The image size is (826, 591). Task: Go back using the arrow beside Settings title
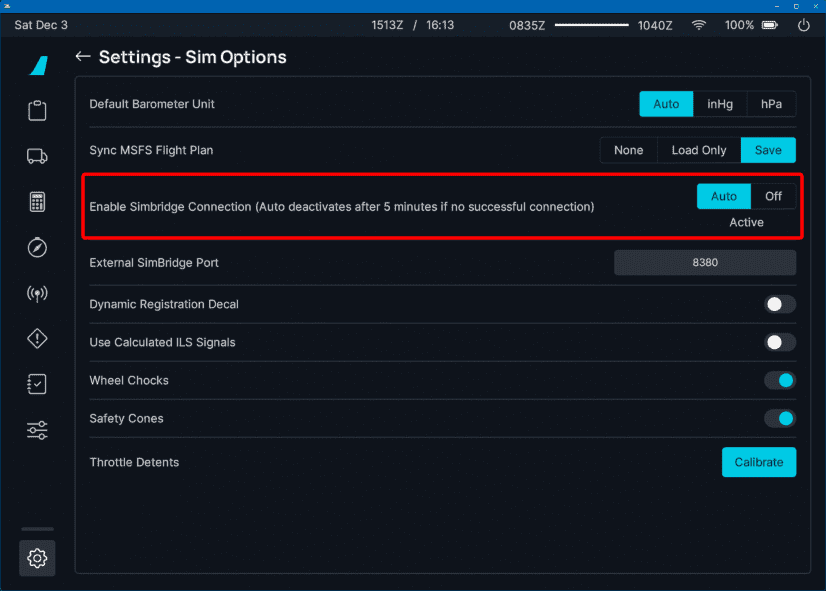point(83,57)
